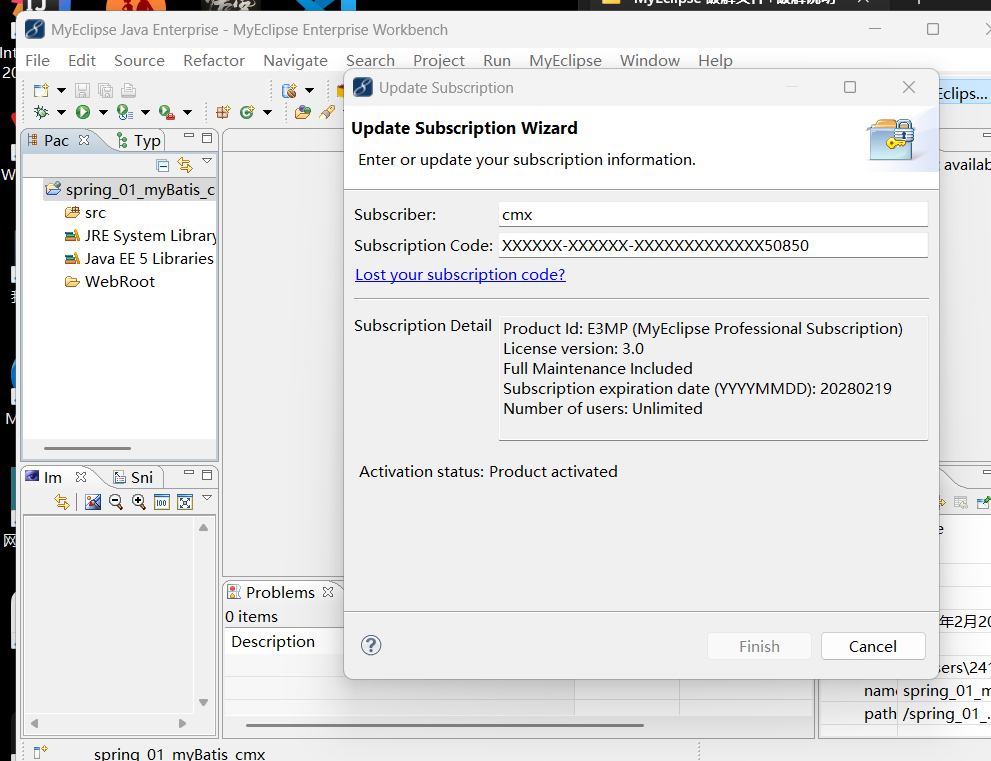Select Java EE 5 Libraries node

click(x=139, y=259)
